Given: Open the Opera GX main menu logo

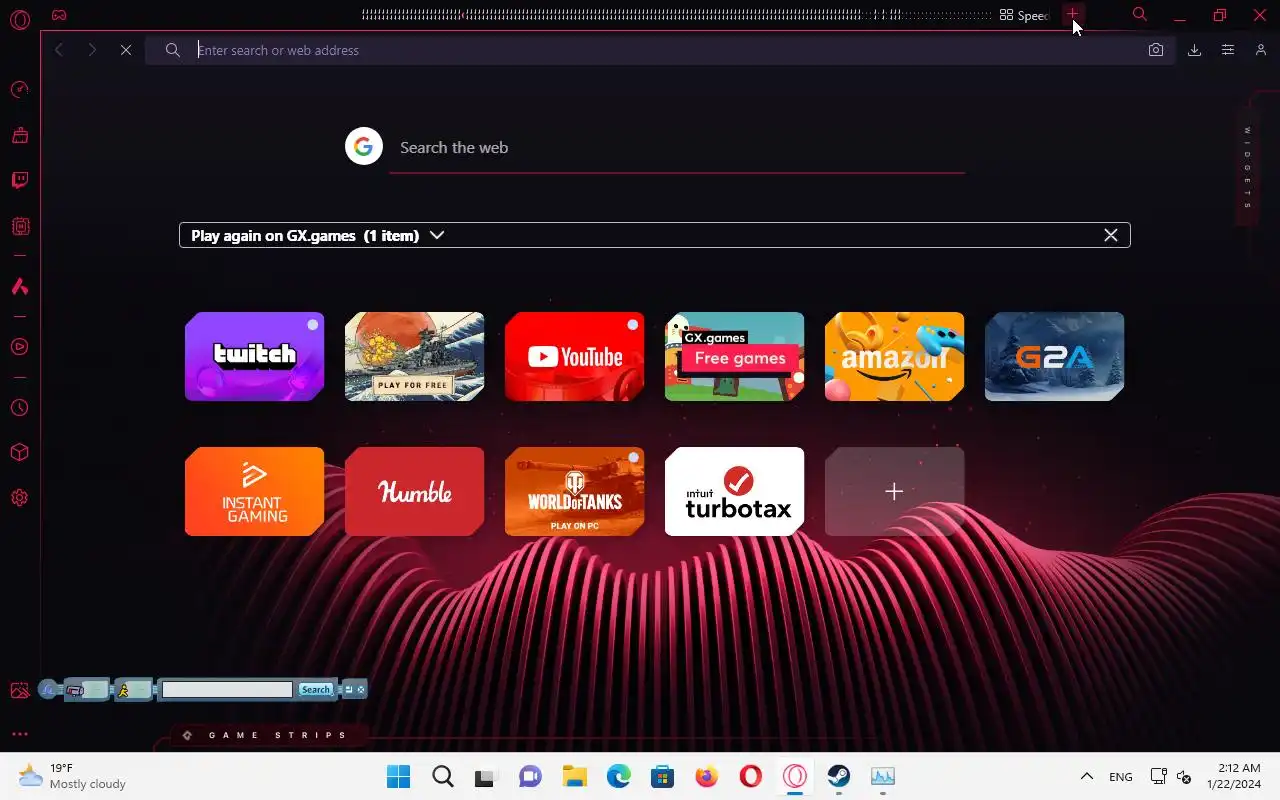Looking at the screenshot, I should pos(19,19).
